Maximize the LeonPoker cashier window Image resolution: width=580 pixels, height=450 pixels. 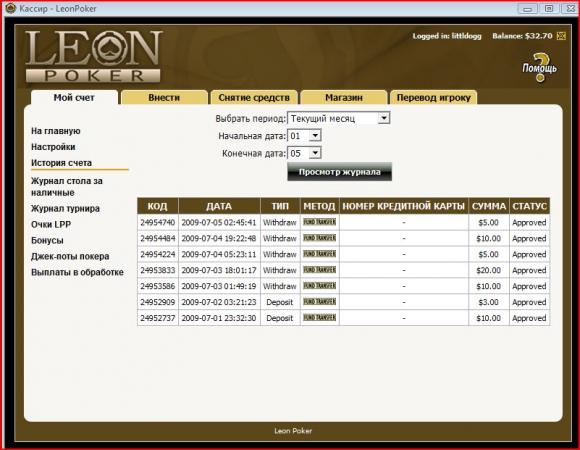click(549, 8)
